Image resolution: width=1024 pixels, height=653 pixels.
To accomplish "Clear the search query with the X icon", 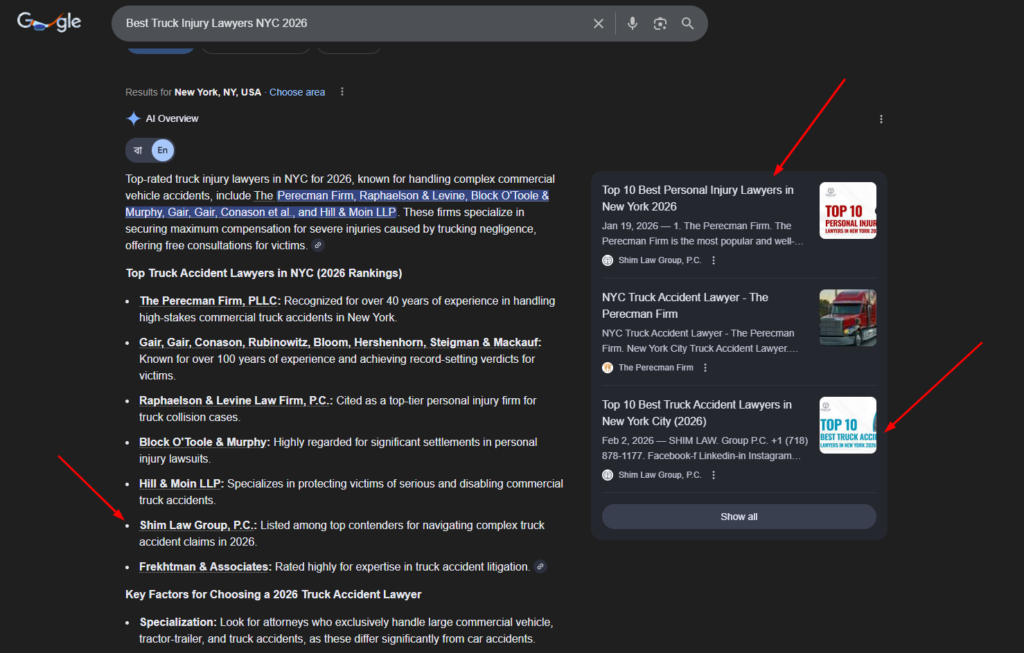I will click(x=598, y=23).
